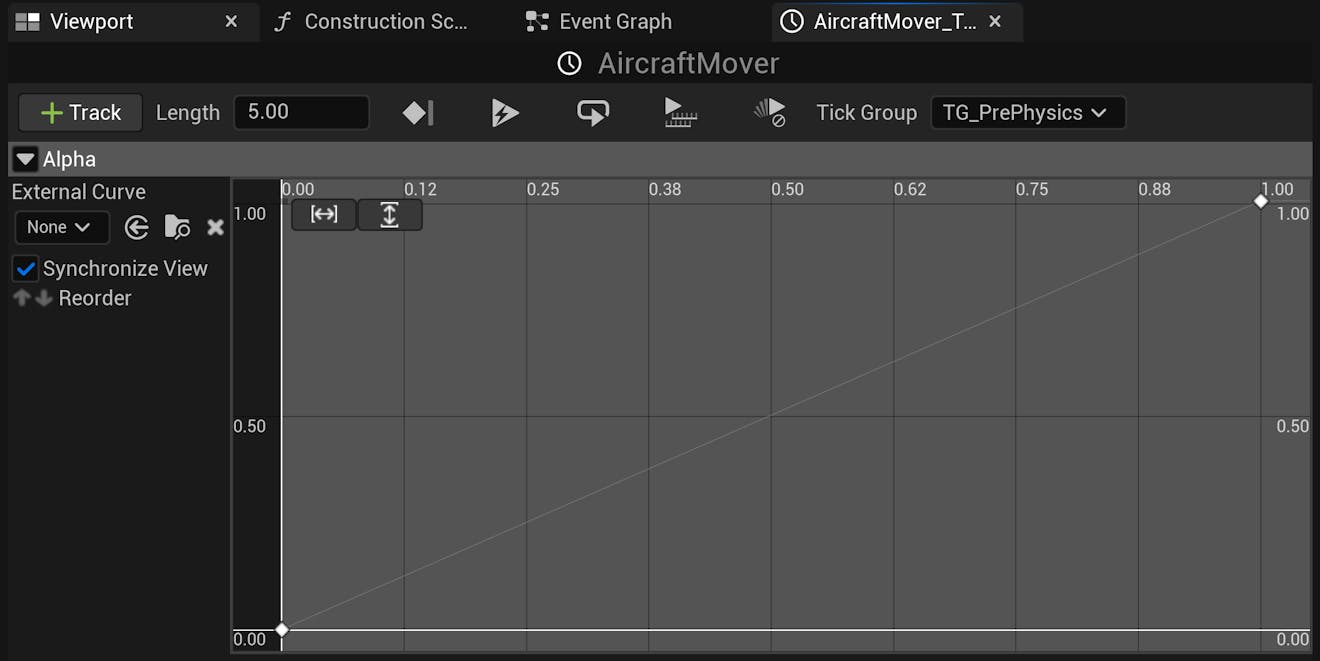Click the Tick Group label
The width and height of the screenshot is (1320, 661).
click(x=866, y=113)
